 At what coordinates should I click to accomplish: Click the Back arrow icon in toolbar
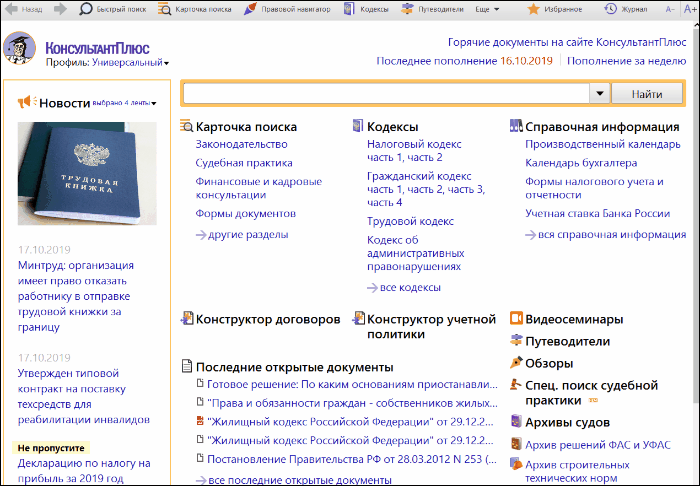[x=11, y=9]
